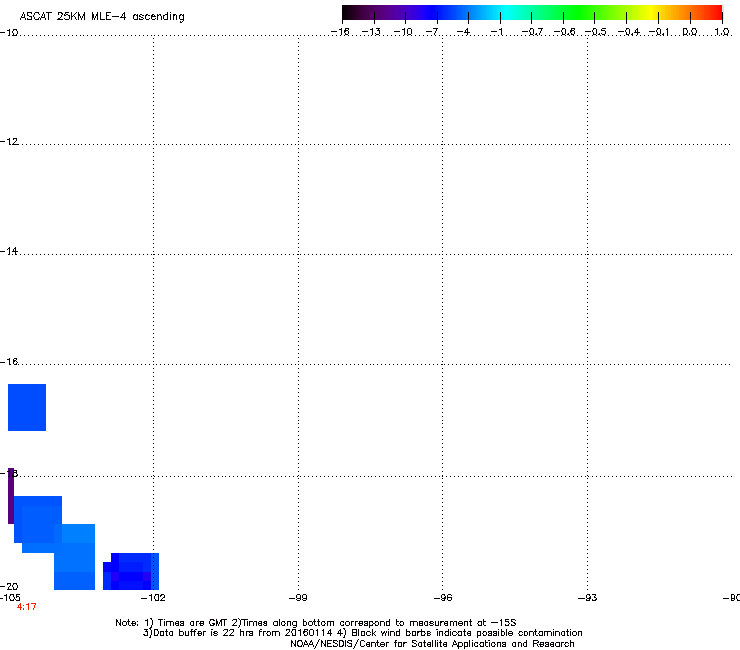
Task: Select the -1 color bar scale label
Action: 497,32
